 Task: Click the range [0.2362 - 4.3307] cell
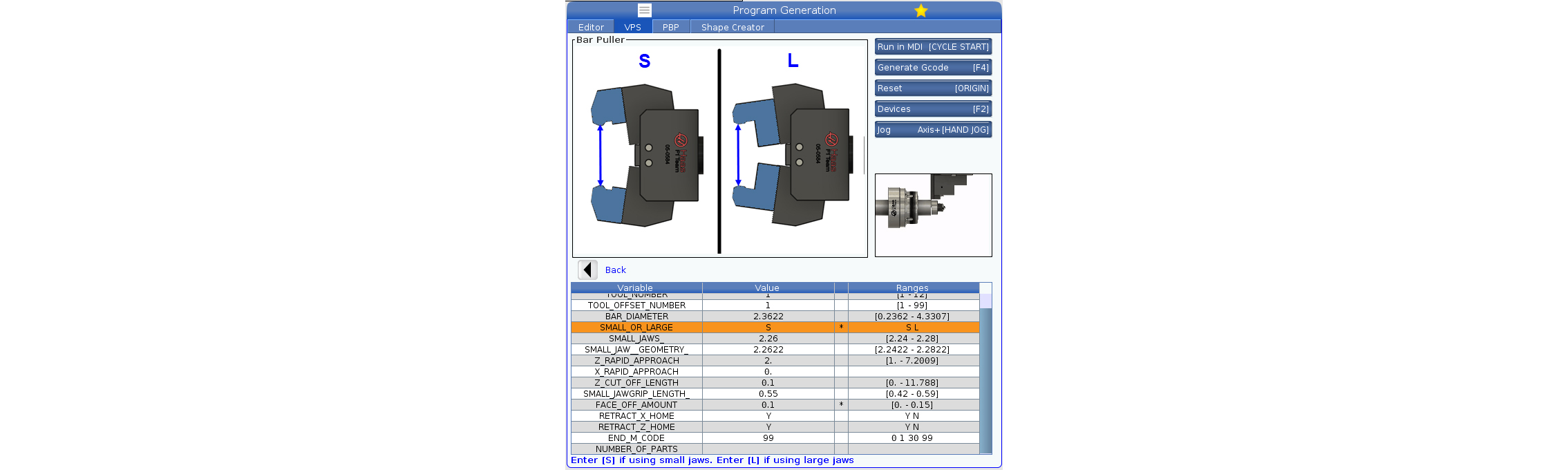click(913, 317)
